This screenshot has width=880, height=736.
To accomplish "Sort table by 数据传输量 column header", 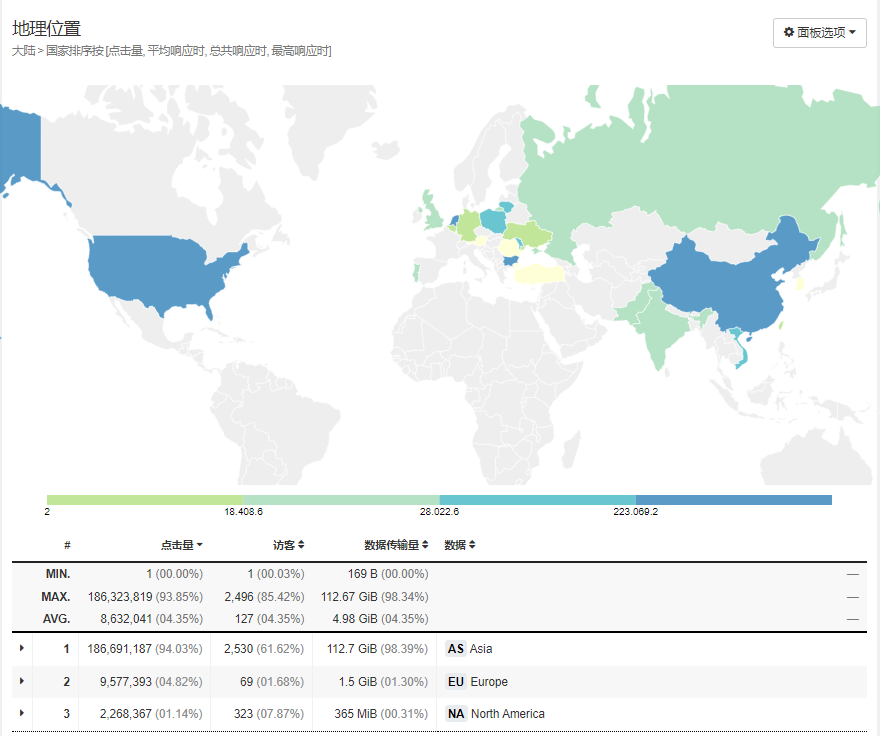I will pyautogui.click(x=396, y=545).
